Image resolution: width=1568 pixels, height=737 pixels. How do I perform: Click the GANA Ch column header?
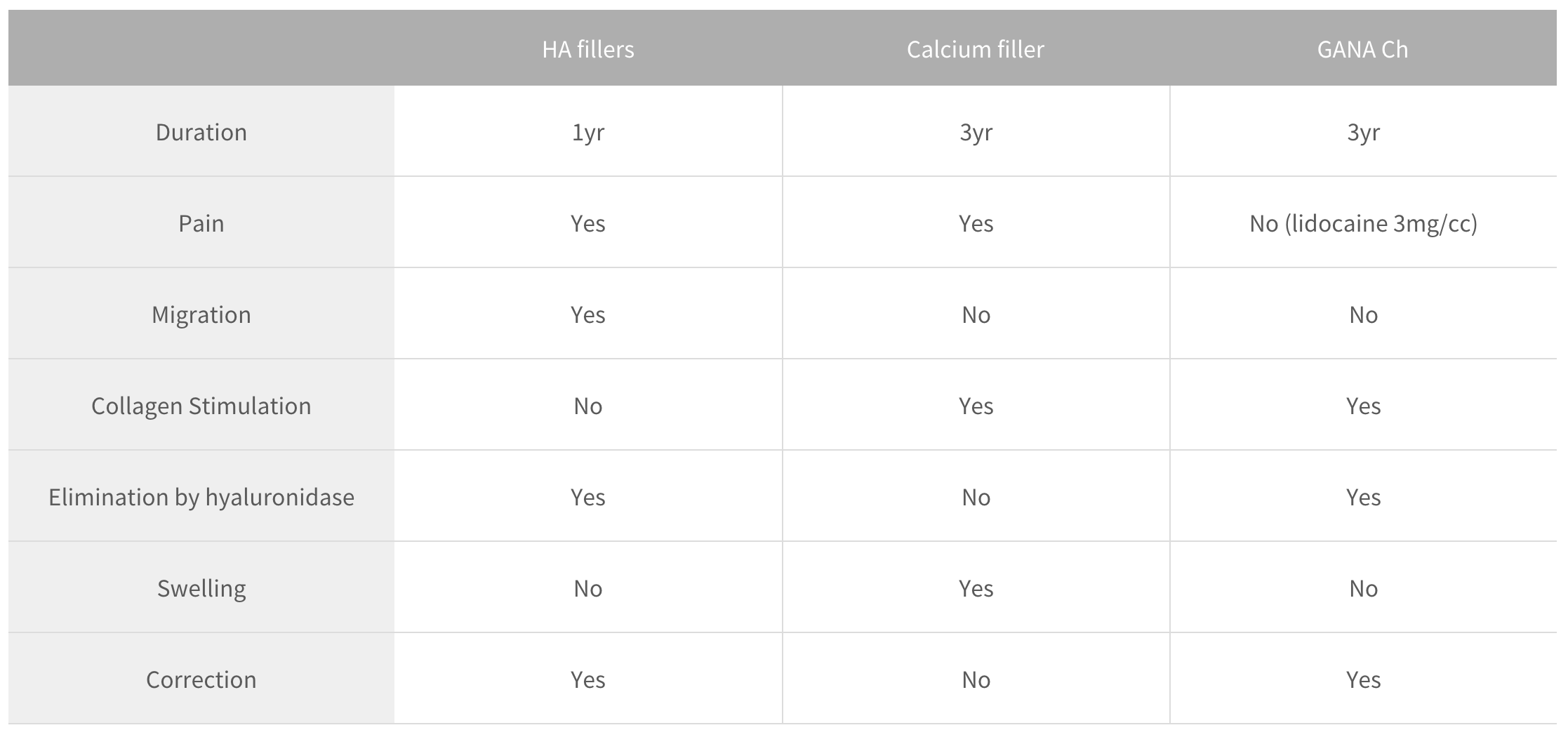(x=1363, y=49)
